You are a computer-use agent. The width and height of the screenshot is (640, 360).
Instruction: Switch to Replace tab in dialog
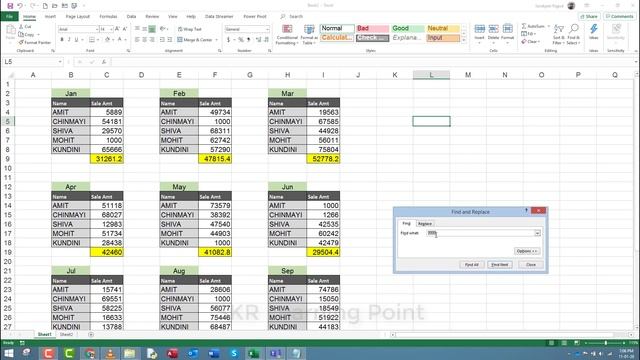[x=424, y=224]
